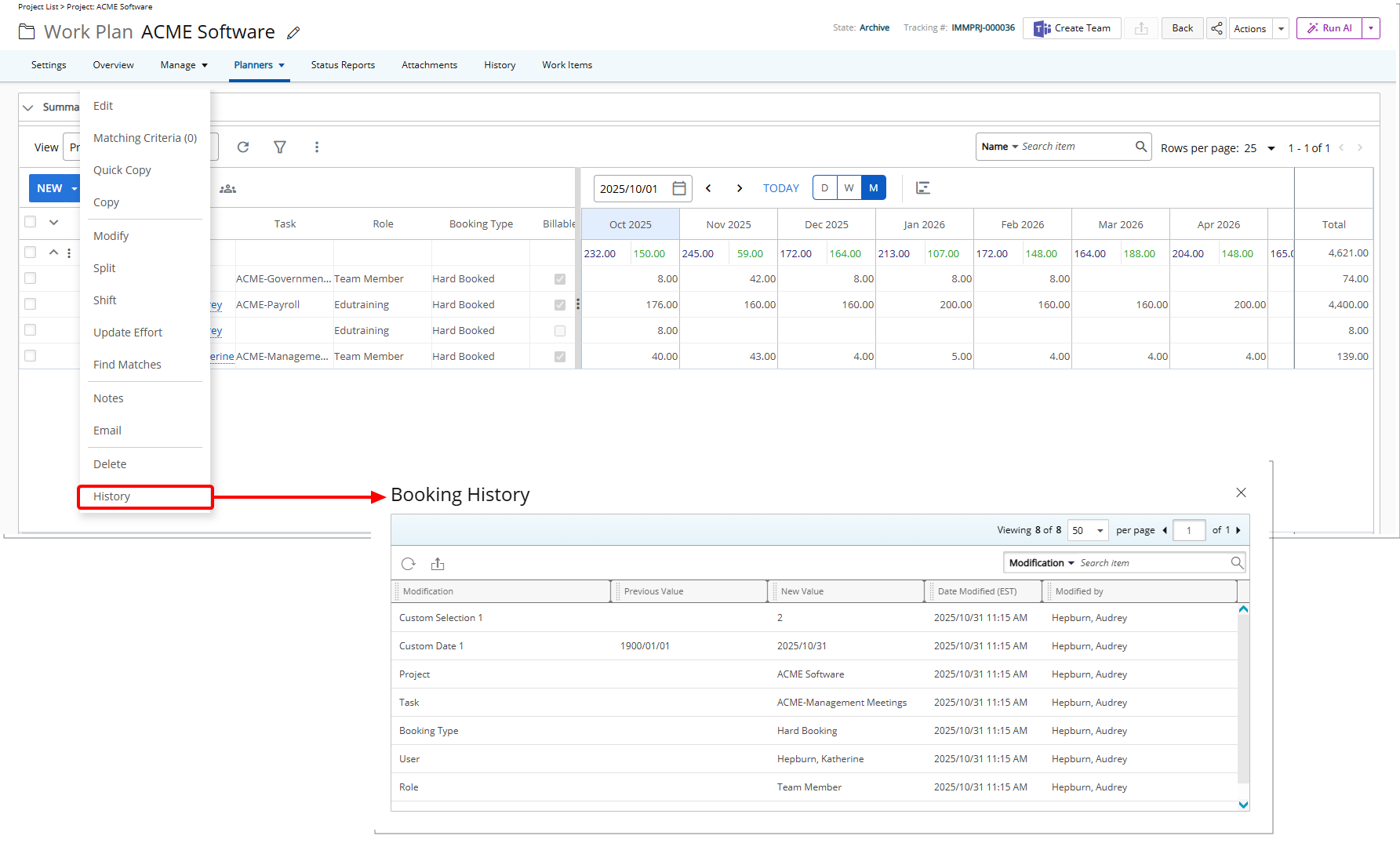Switch timeline to Week view
The width and height of the screenshot is (1400, 843).
pos(849,188)
